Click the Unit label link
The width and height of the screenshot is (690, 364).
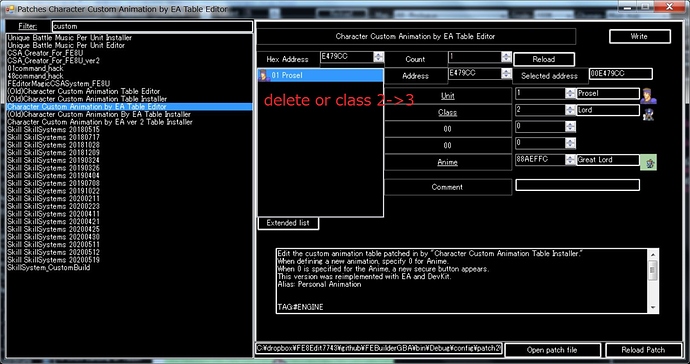point(447,96)
